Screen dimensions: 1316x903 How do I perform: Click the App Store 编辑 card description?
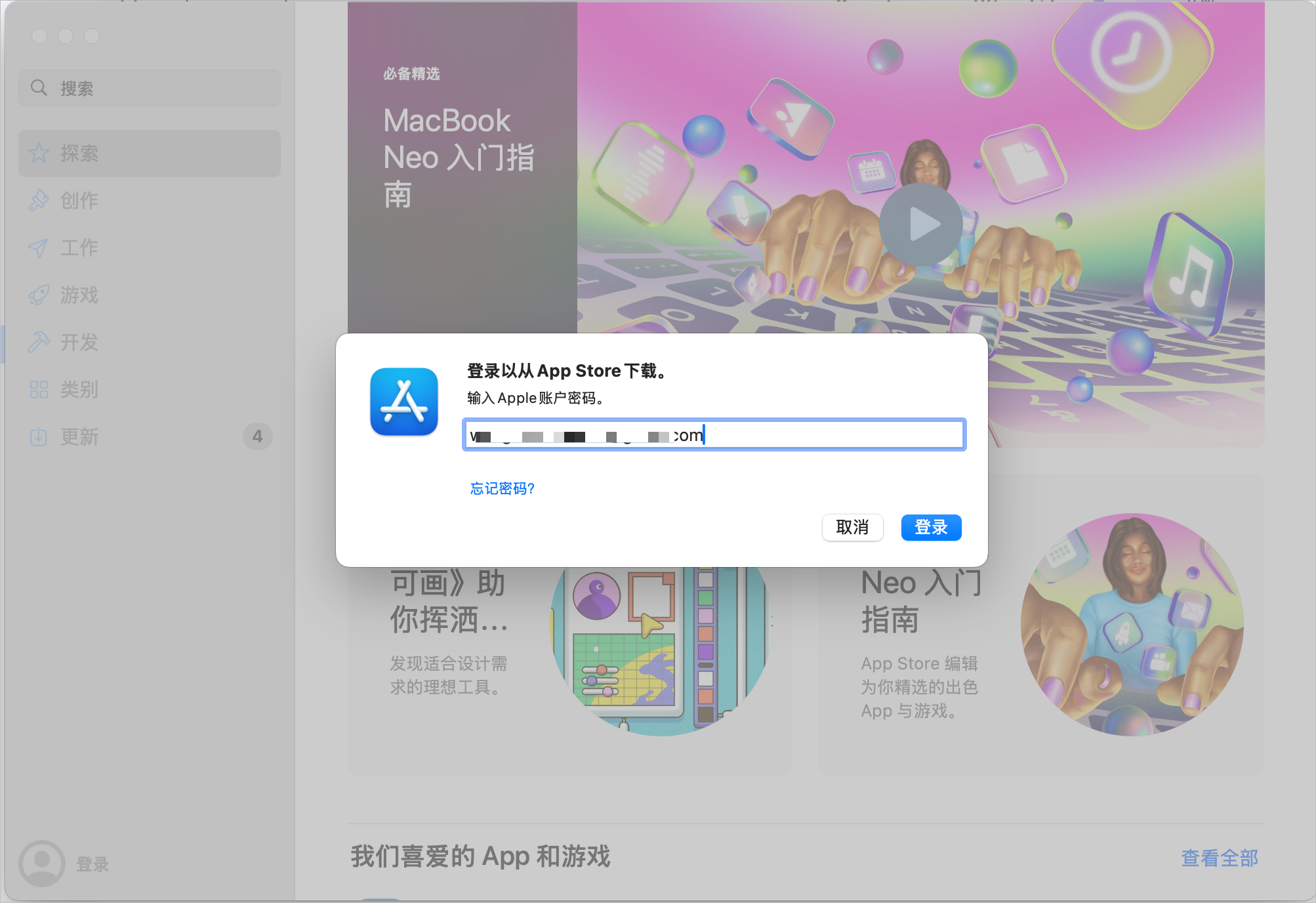pos(919,687)
